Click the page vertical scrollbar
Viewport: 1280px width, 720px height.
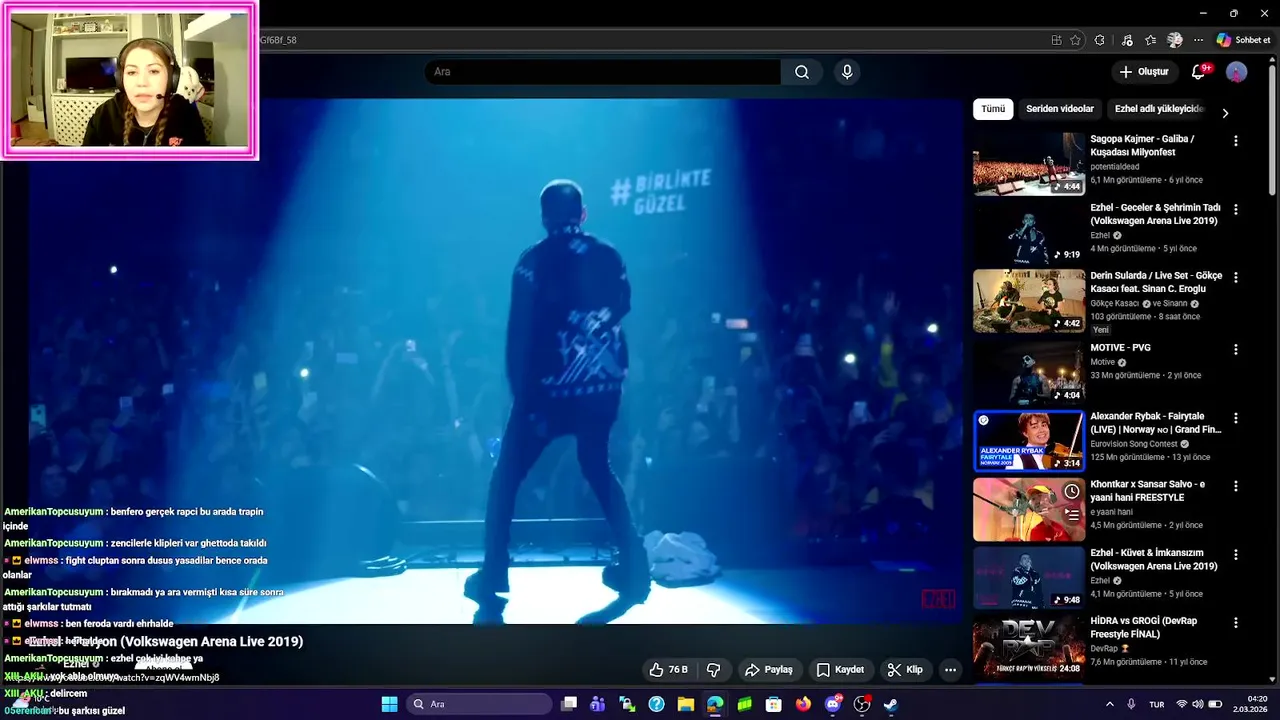point(1272,130)
